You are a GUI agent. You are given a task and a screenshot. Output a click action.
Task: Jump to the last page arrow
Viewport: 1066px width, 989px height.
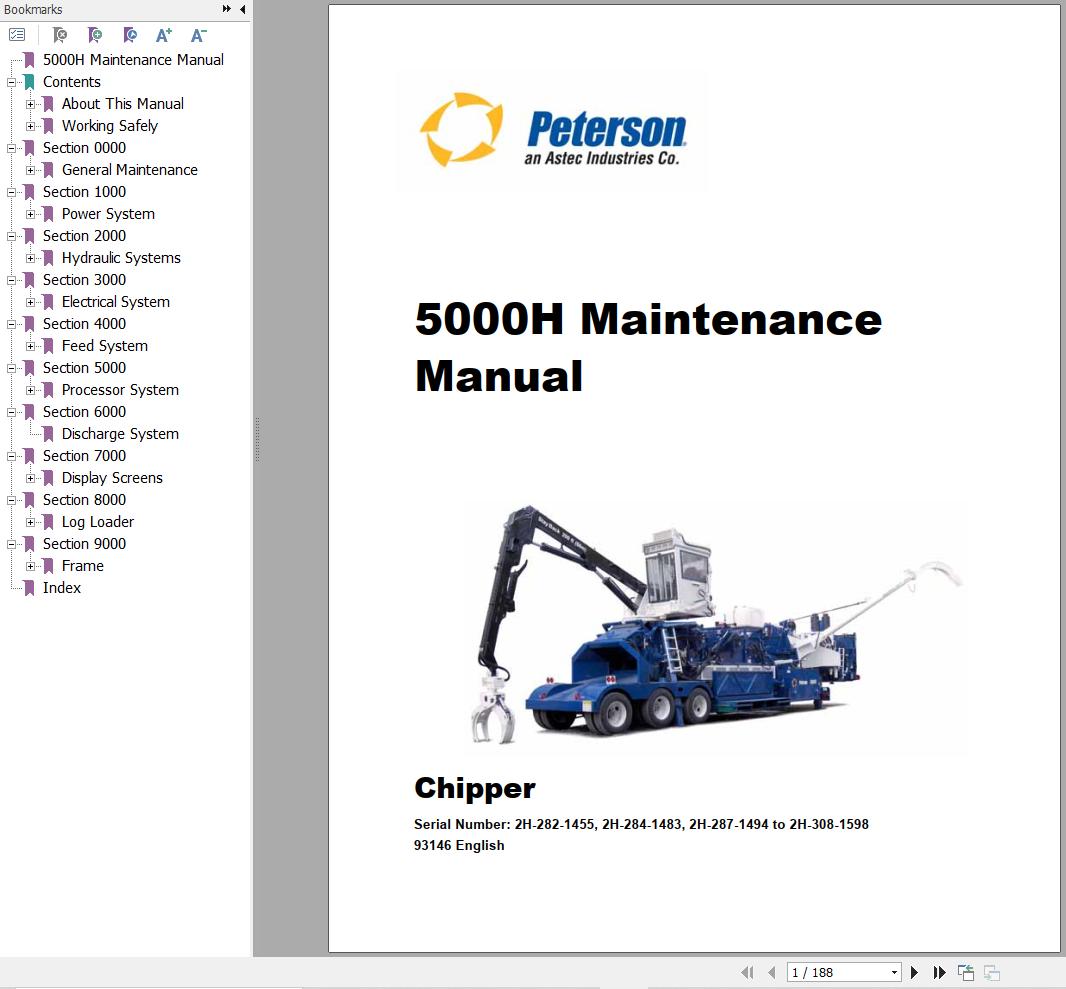pyautogui.click(x=940, y=973)
